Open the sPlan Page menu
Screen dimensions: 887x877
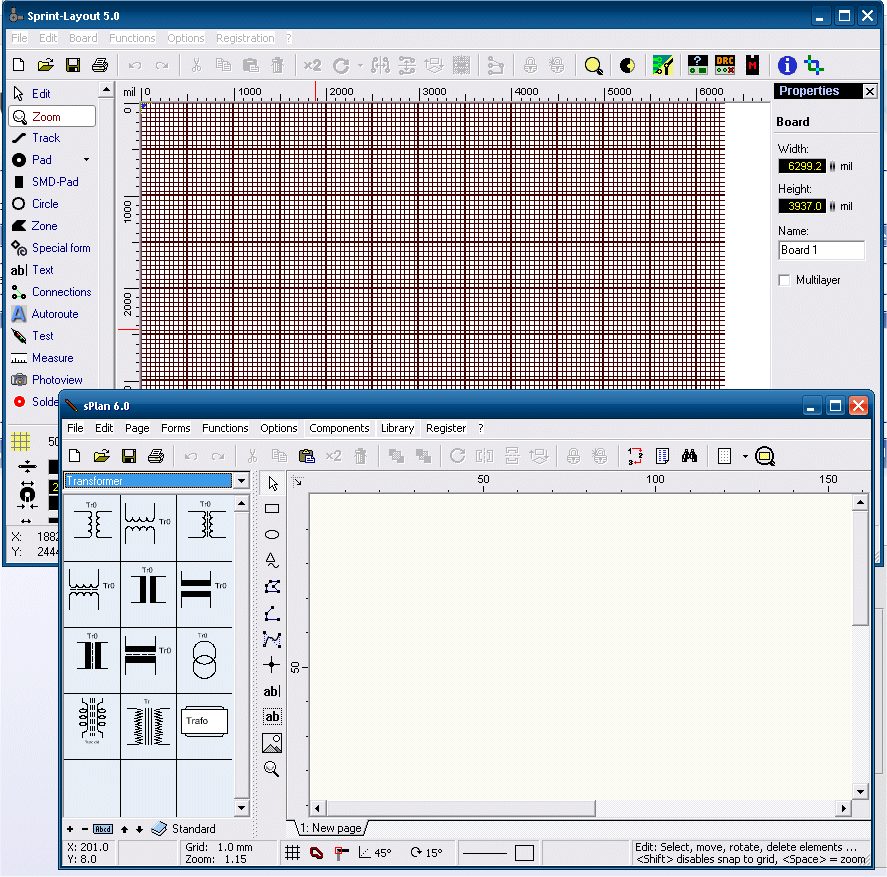coord(137,428)
